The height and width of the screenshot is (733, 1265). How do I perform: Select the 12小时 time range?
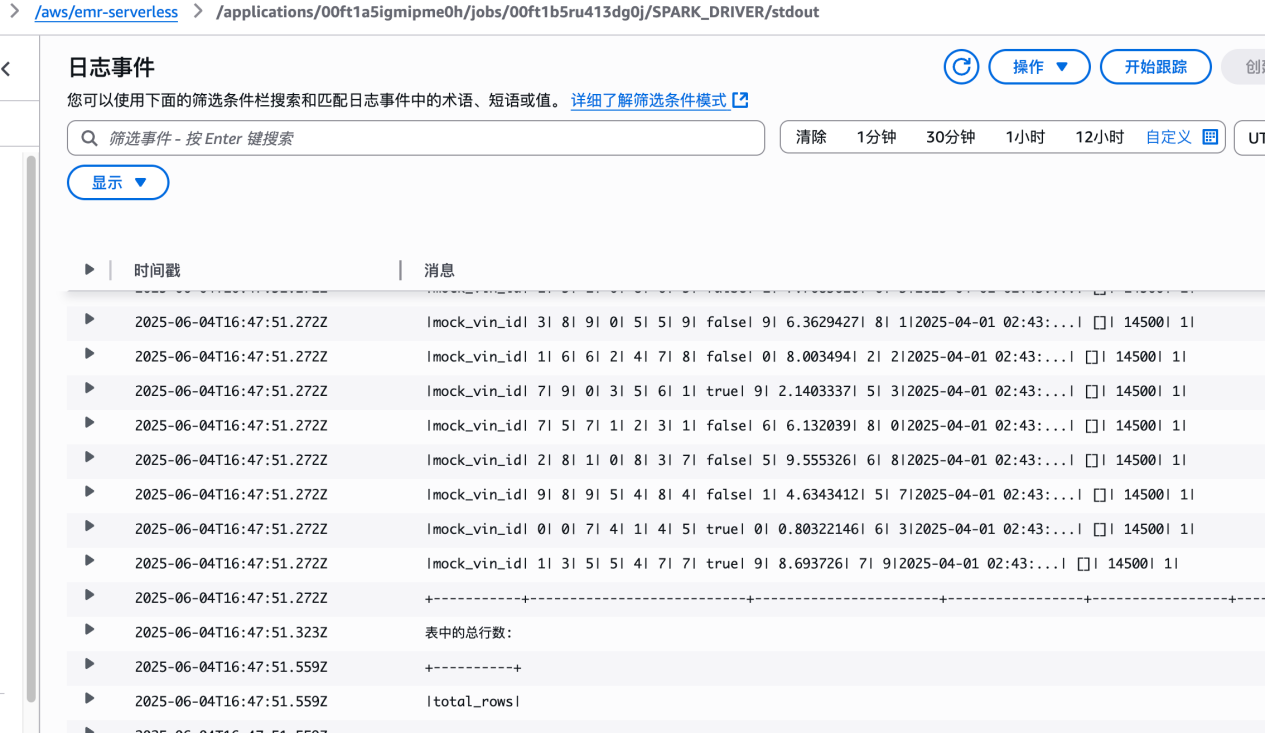[x=1099, y=137]
